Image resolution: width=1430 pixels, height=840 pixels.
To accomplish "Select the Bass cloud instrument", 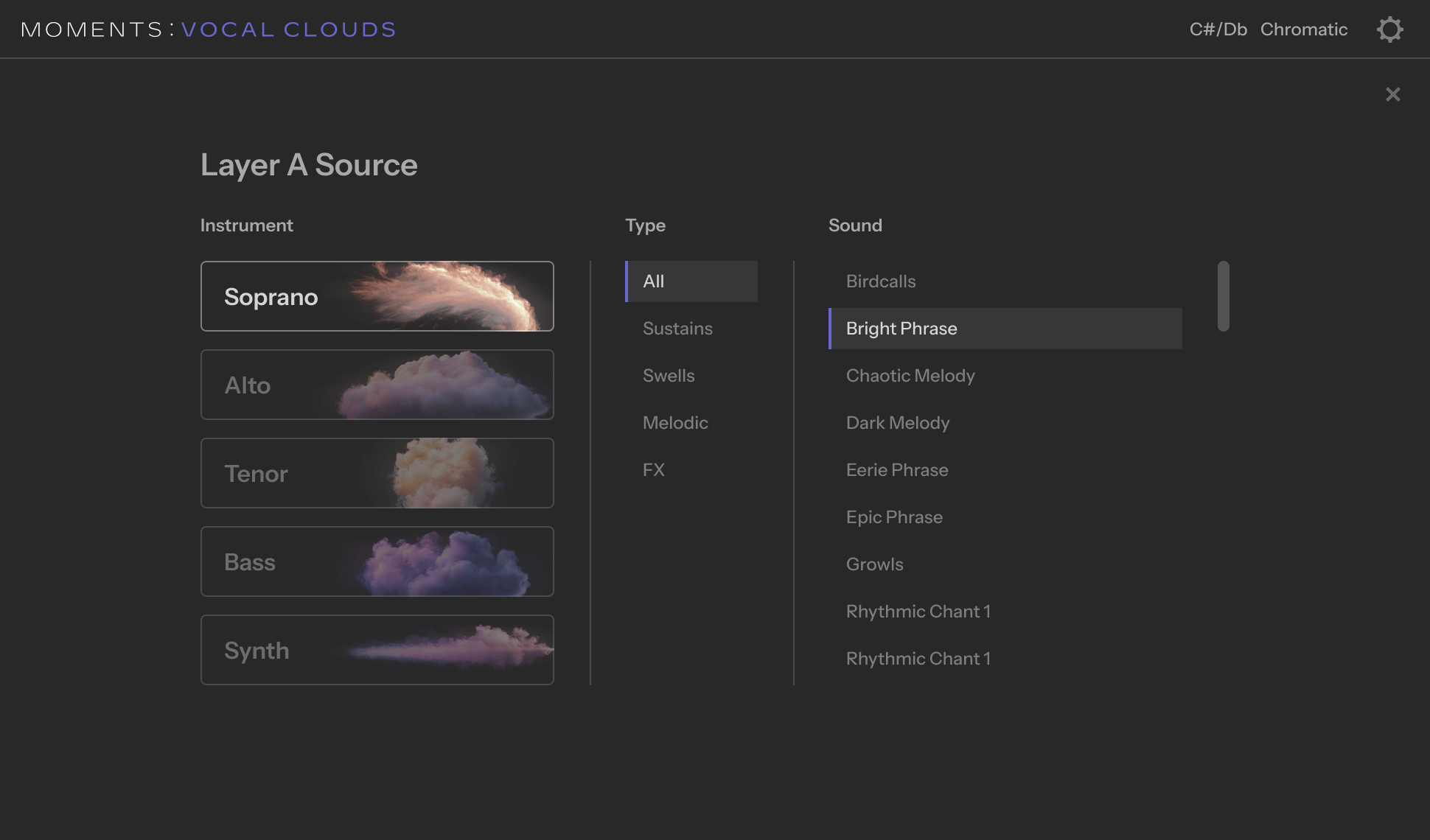I will [x=377, y=561].
